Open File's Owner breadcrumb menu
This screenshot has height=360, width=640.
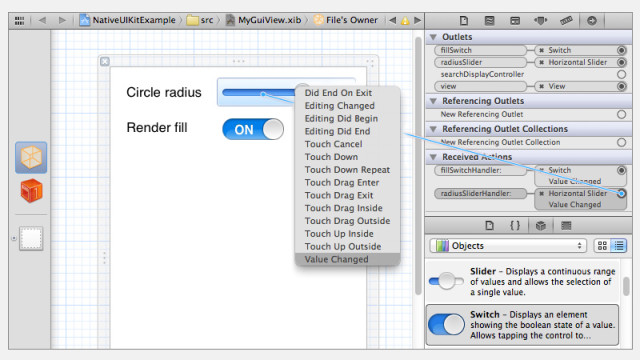(x=346, y=20)
